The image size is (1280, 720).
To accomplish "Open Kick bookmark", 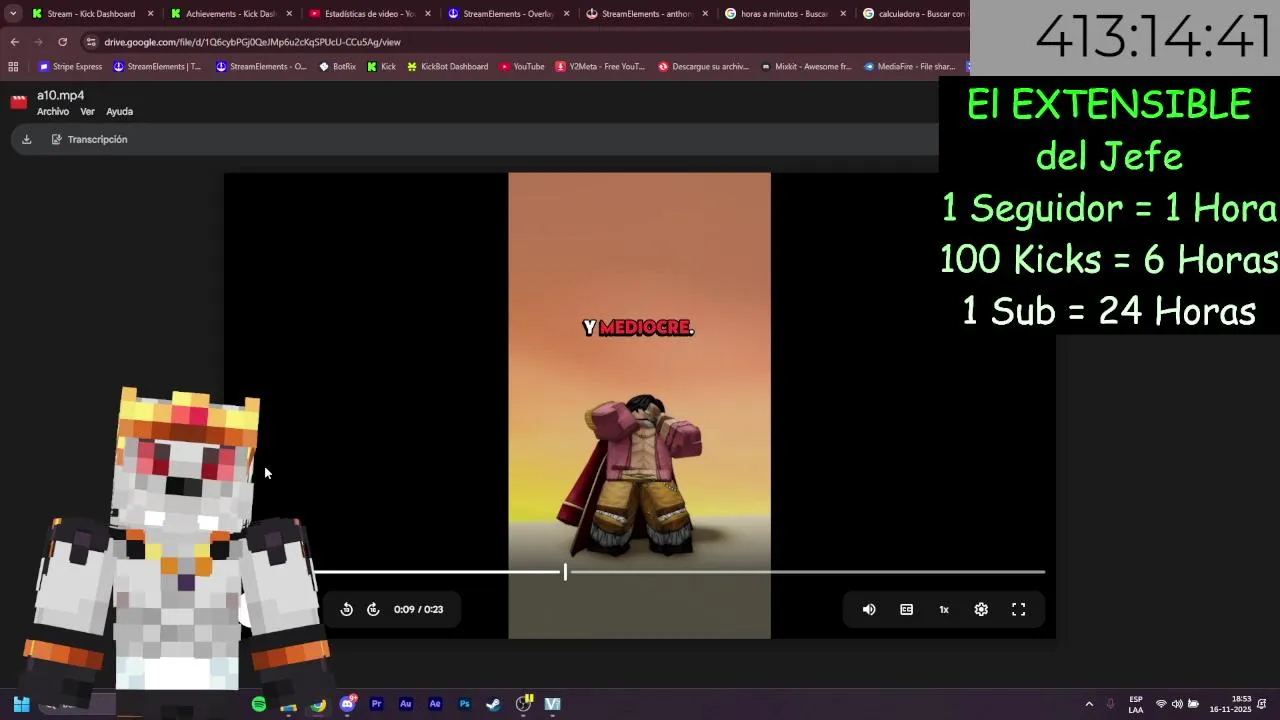I will tap(382, 67).
